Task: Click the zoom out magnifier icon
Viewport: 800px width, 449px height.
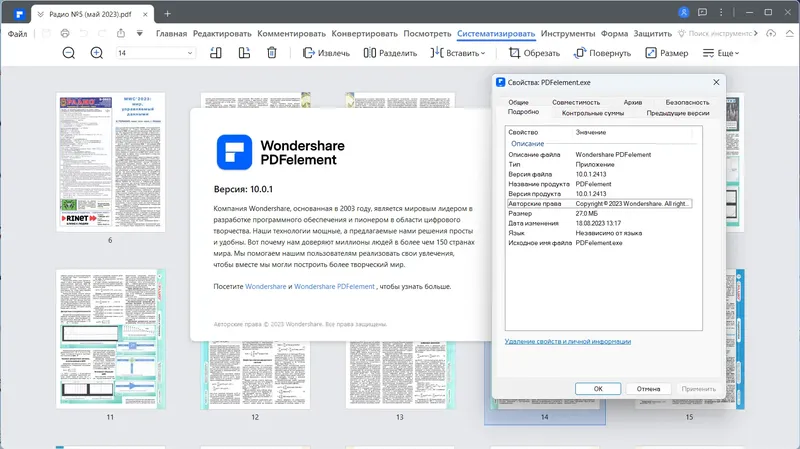Action: pos(68,53)
